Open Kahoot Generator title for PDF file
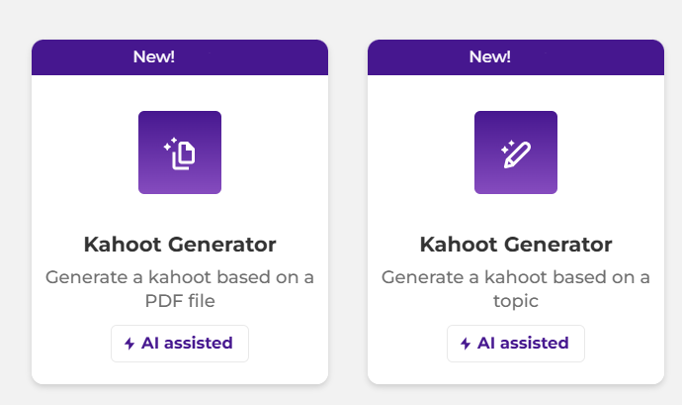The image size is (682, 406). pyautogui.click(x=179, y=244)
